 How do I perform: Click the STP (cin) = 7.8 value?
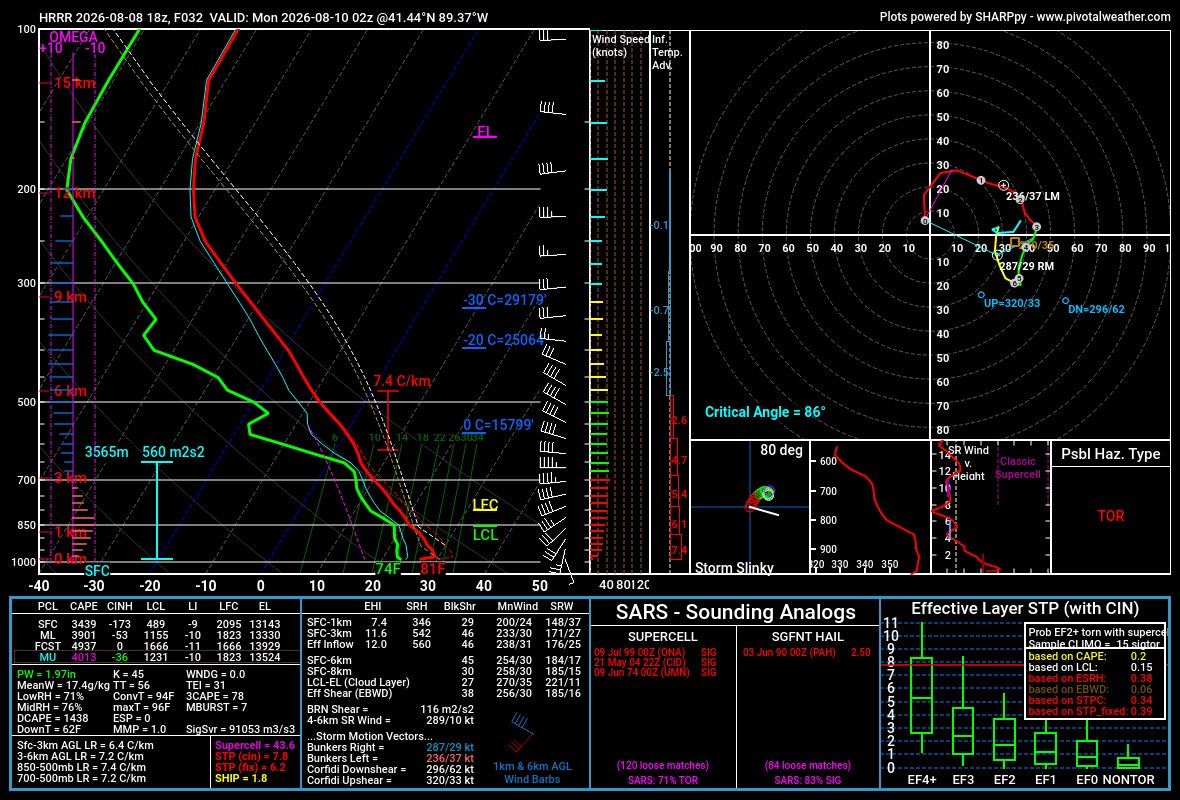click(251, 756)
